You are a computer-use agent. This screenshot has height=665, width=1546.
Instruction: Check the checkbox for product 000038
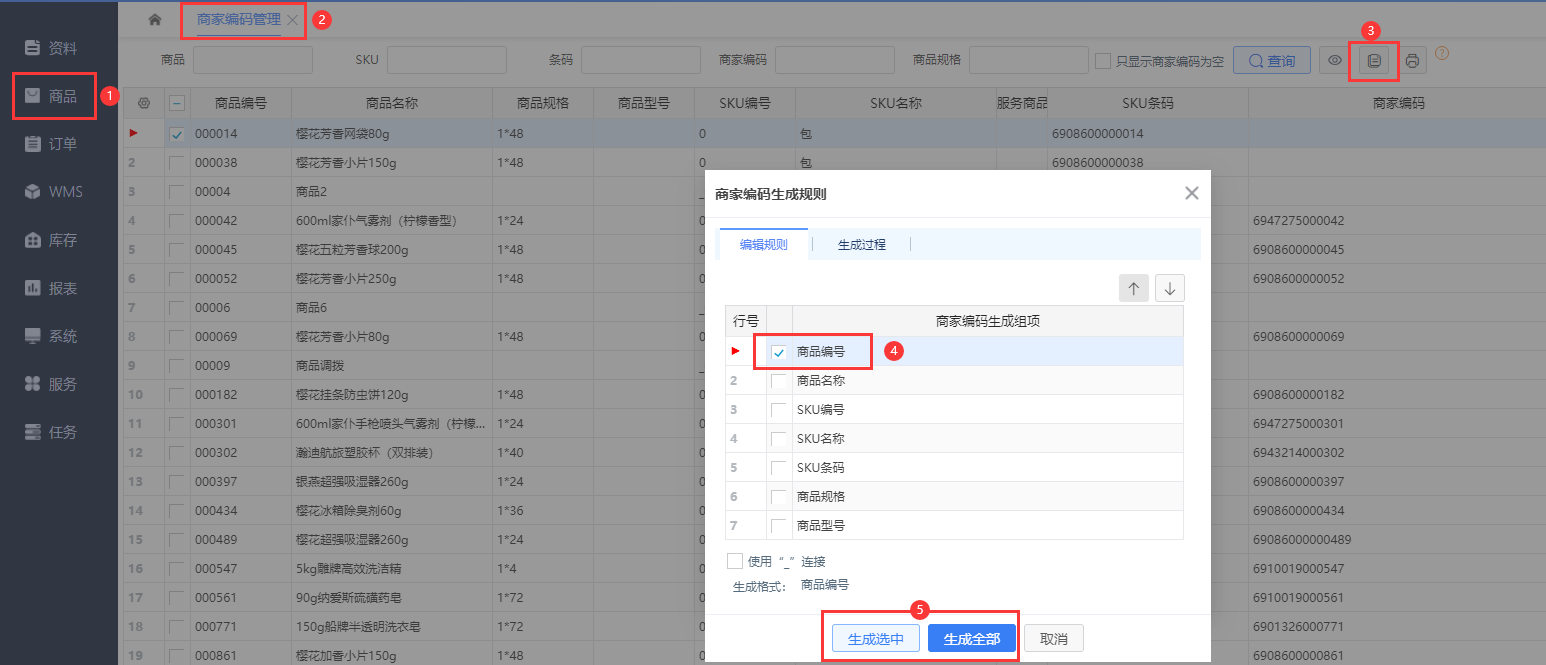(x=177, y=163)
